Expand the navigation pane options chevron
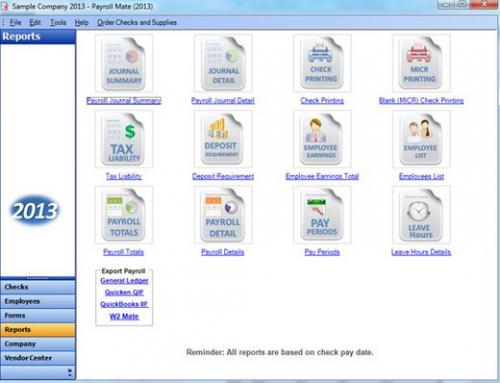This screenshot has height=383, width=500. [x=70, y=372]
